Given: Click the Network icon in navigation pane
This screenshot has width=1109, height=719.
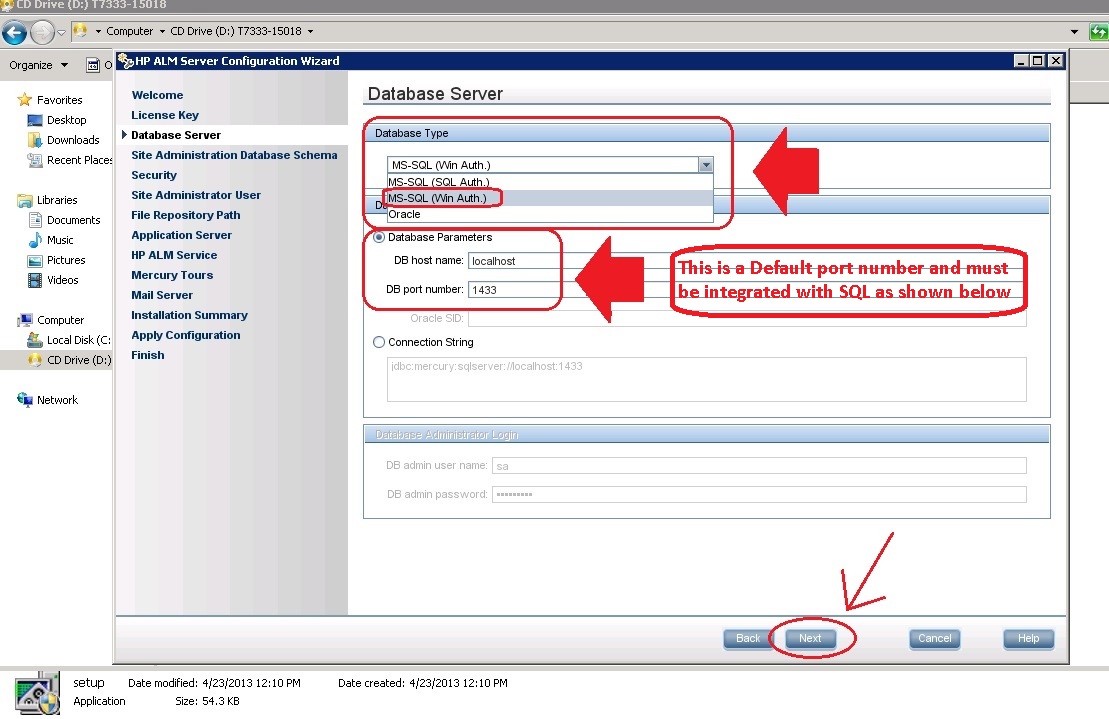Looking at the screenshot, I should (25, 399).
